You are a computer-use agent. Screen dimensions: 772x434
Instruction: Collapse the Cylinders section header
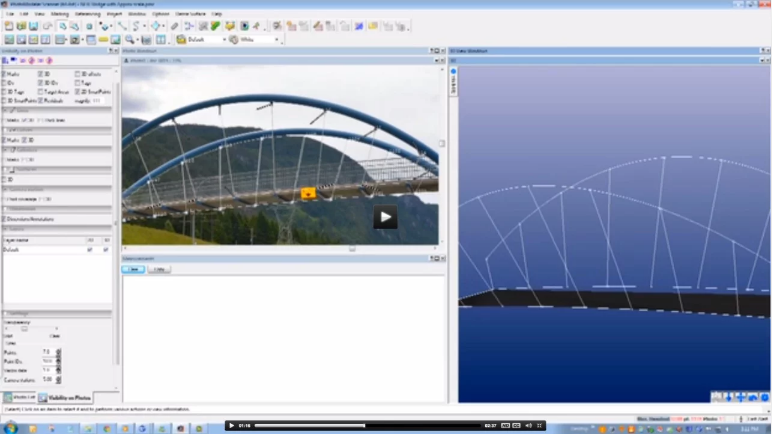57,150
